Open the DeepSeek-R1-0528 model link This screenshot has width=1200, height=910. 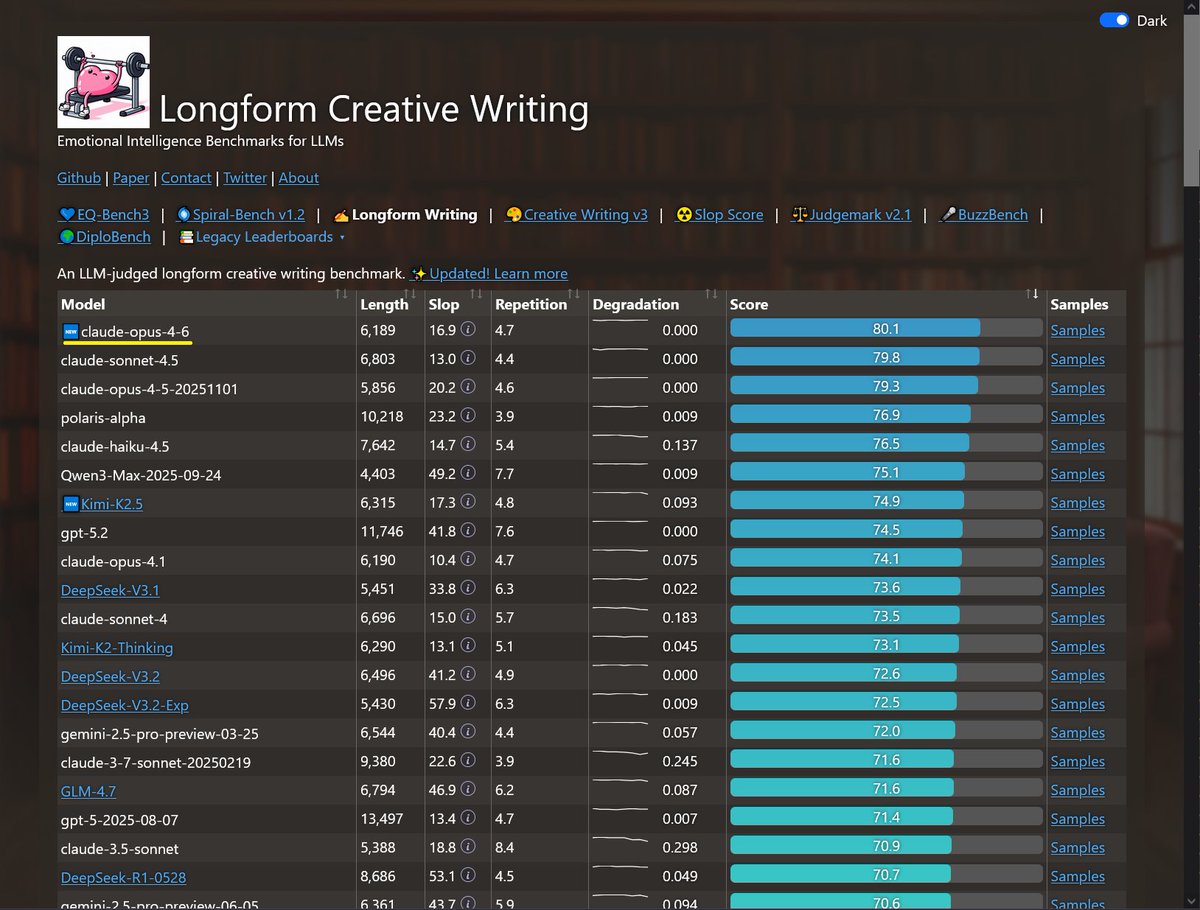(x=124, y=878)
